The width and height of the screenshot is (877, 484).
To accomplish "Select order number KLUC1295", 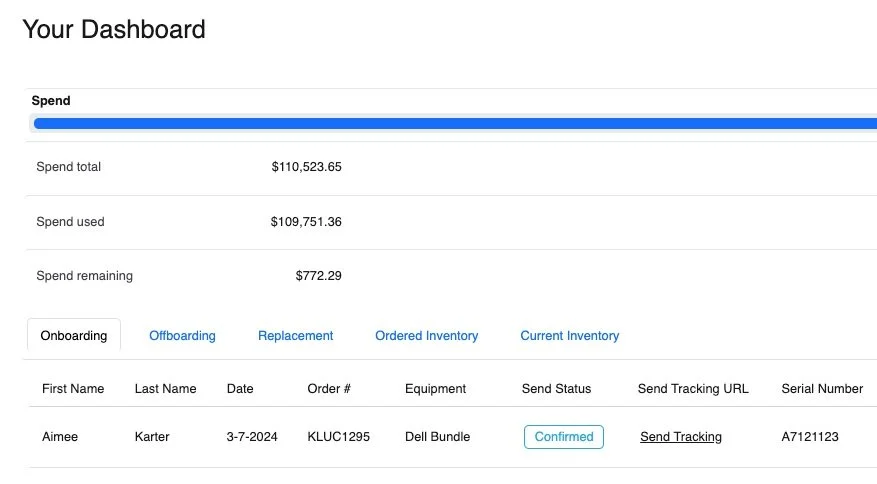I will 338,437.
